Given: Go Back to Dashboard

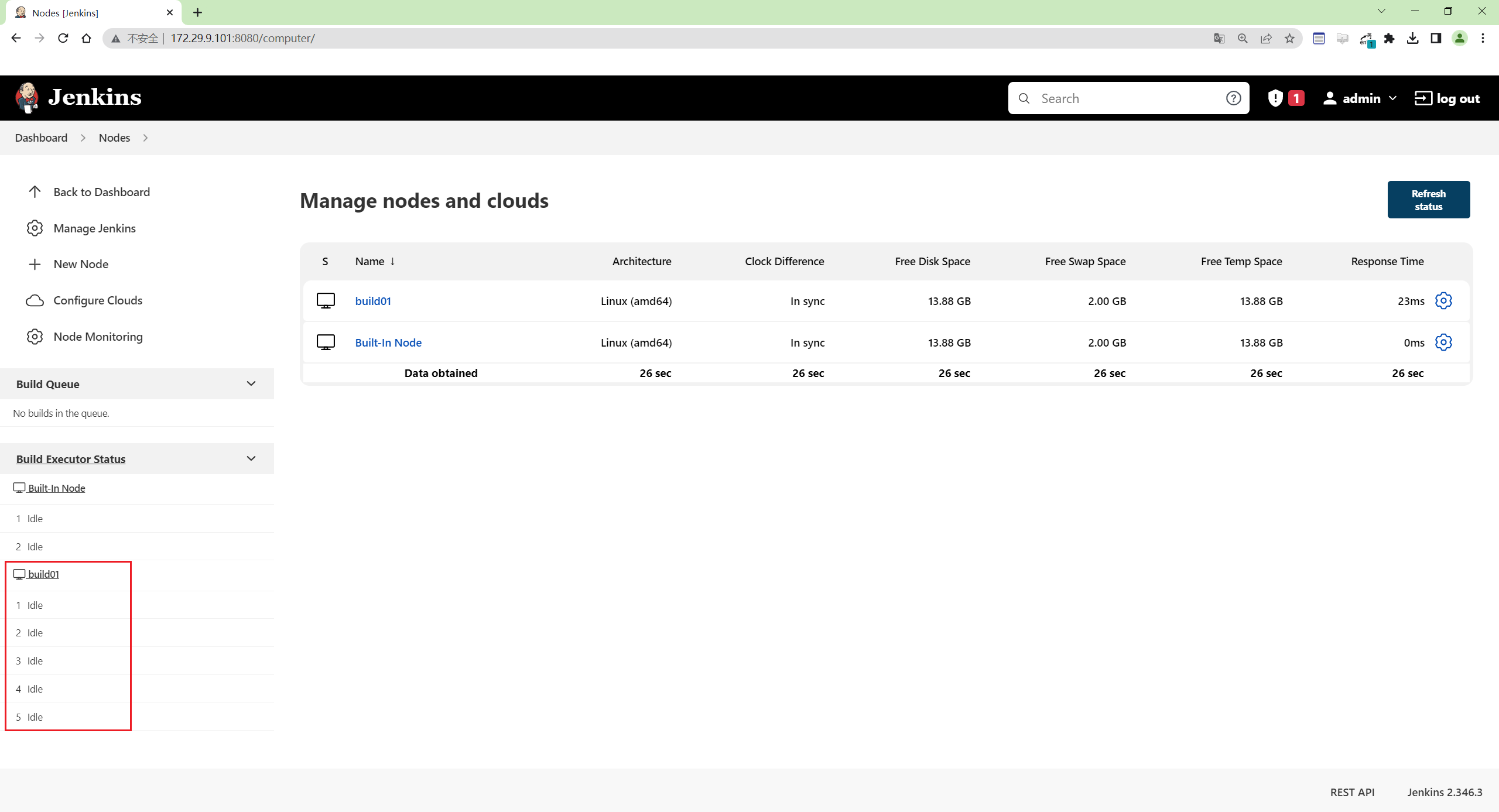Looking at the screenshot, I should [88, 192].
